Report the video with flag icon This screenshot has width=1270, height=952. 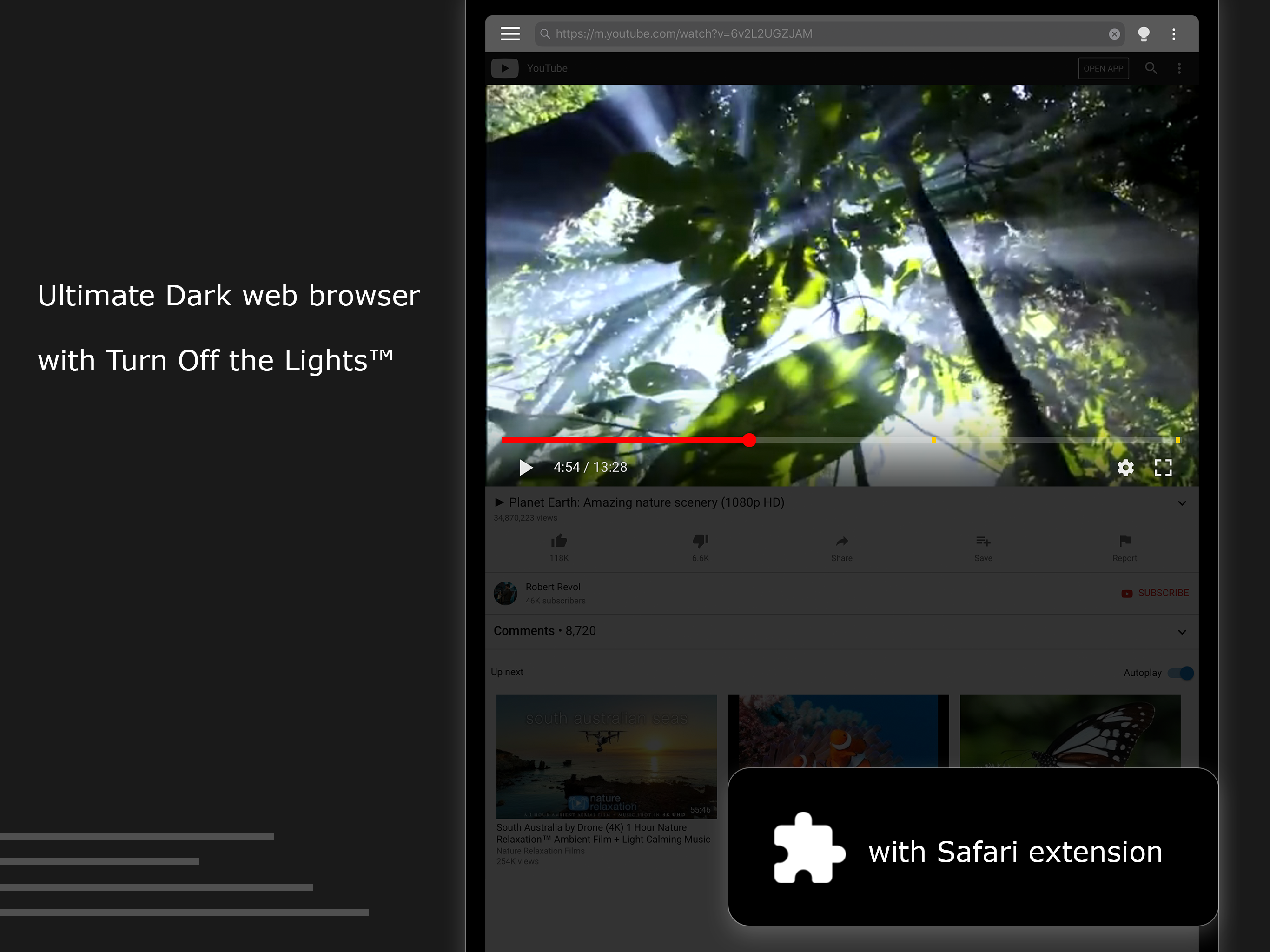click(1125, 541)
